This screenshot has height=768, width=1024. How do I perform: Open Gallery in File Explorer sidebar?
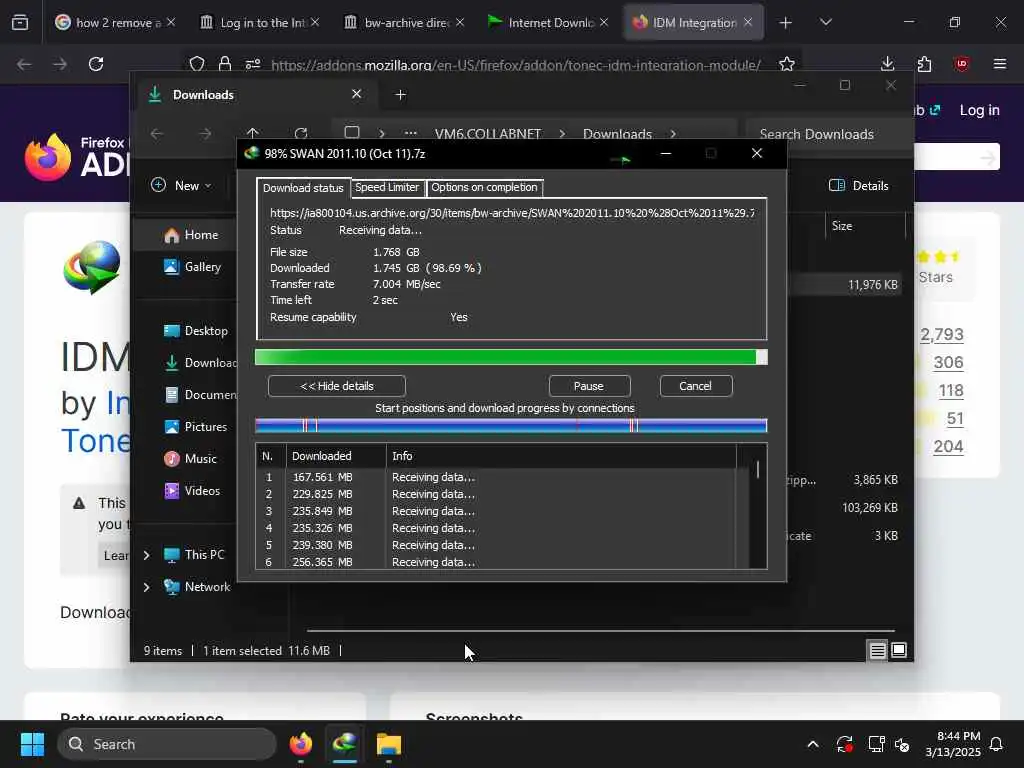(192, 267)
